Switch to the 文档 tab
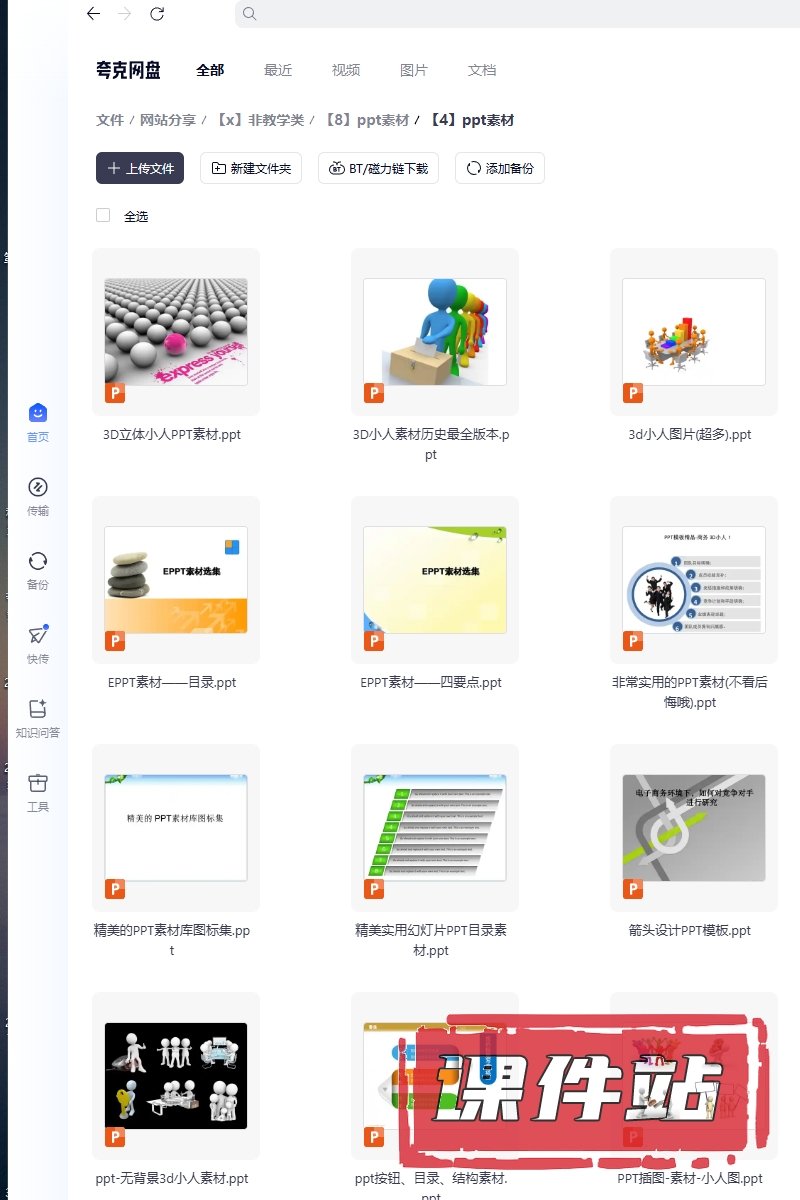 pyautogui.click(x=482, y=70)
